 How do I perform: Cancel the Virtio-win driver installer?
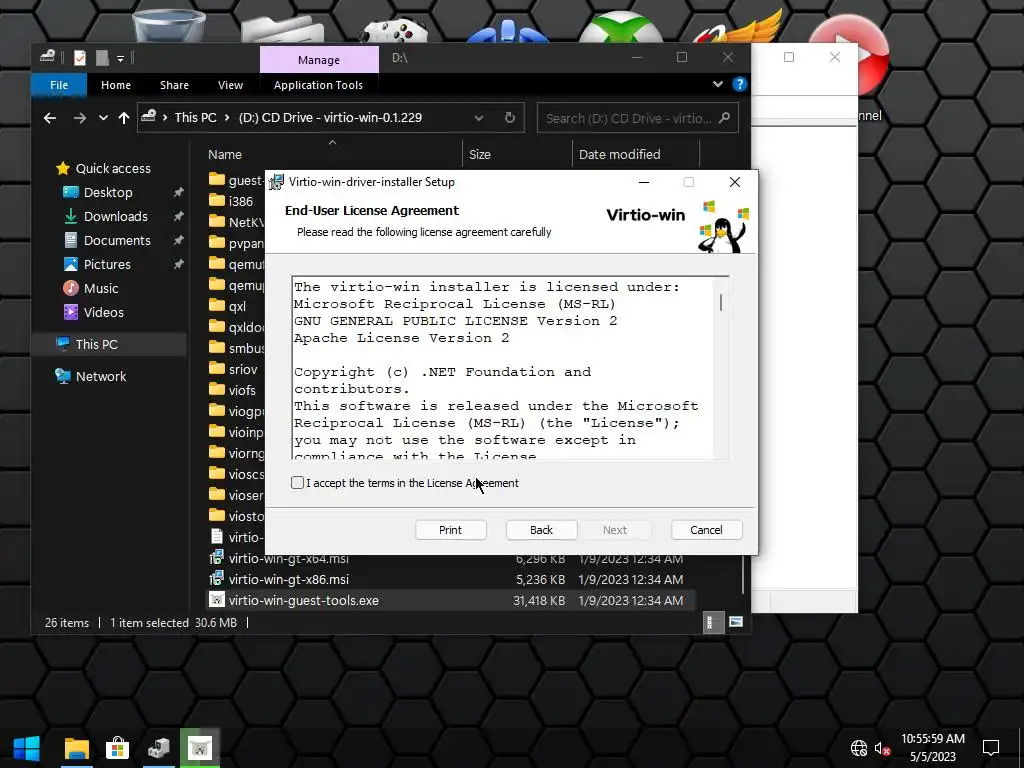(x=707, y=530)
